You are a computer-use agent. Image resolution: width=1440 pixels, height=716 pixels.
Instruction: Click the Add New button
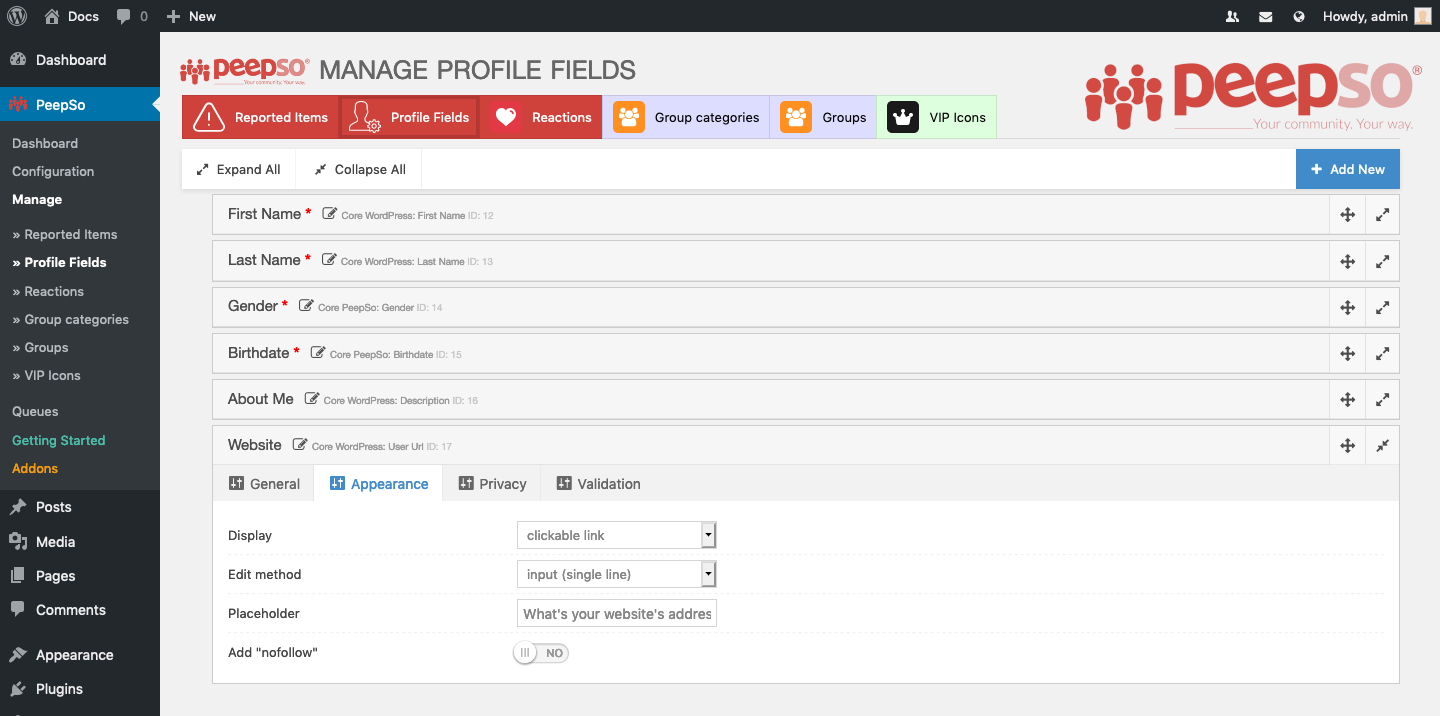1348,169
